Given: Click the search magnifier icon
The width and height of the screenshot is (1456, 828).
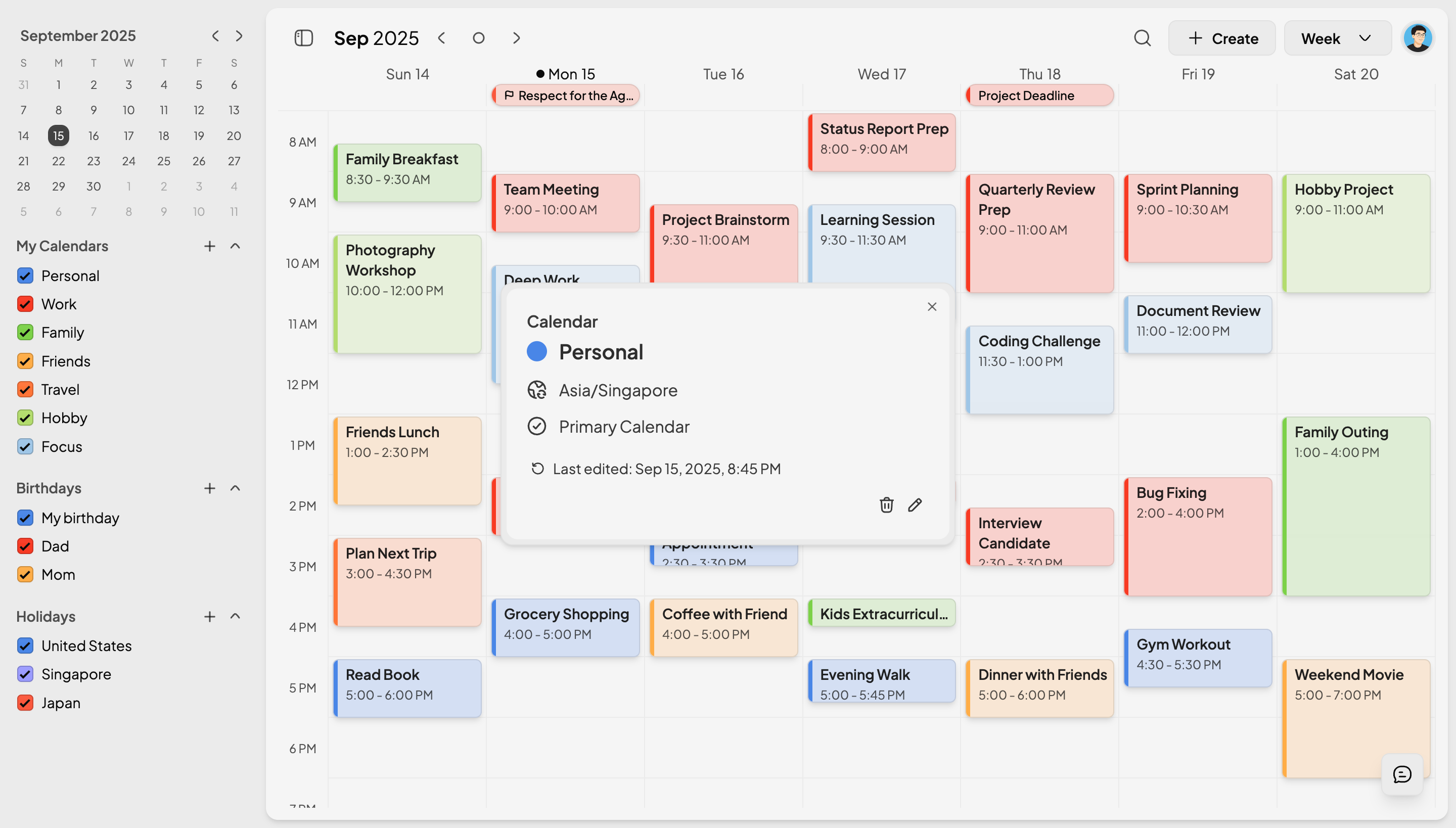Looking at the screenshot, I should 1142,38.
